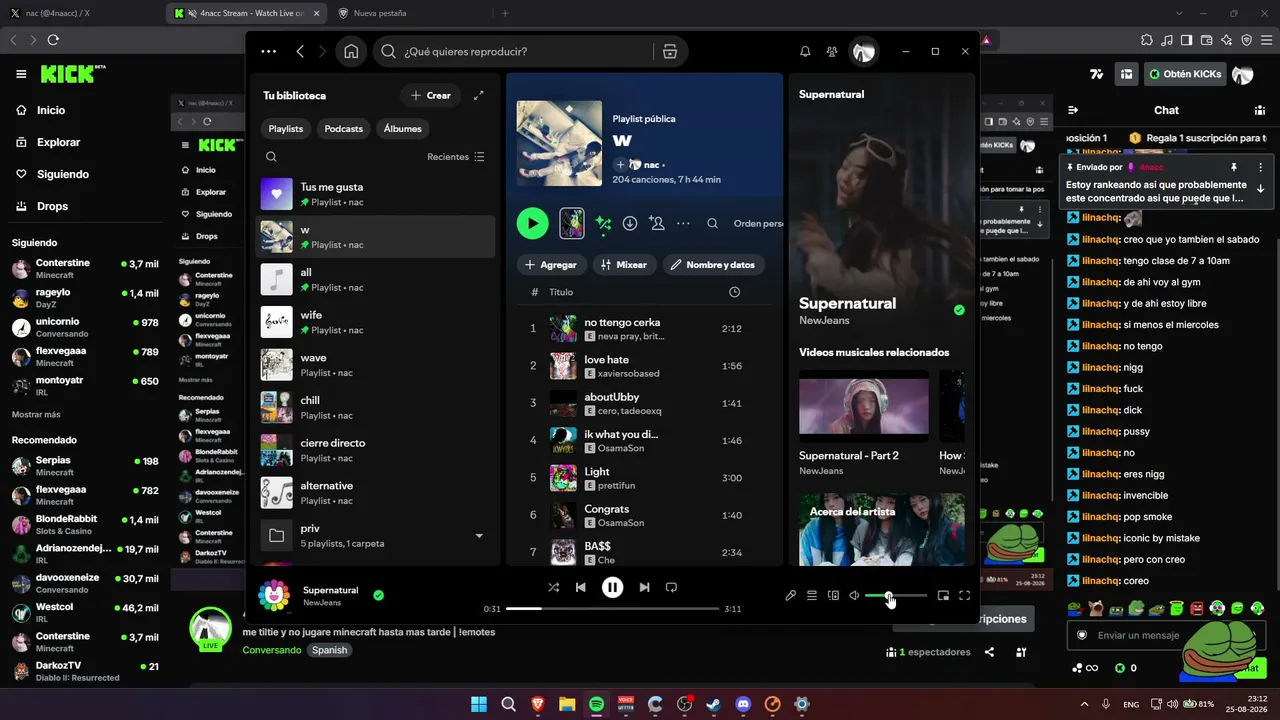Viewport: 1280px width, 720px height.
Task: Click the Enviar un mensaje chat field
Action: coord(1166,635)
